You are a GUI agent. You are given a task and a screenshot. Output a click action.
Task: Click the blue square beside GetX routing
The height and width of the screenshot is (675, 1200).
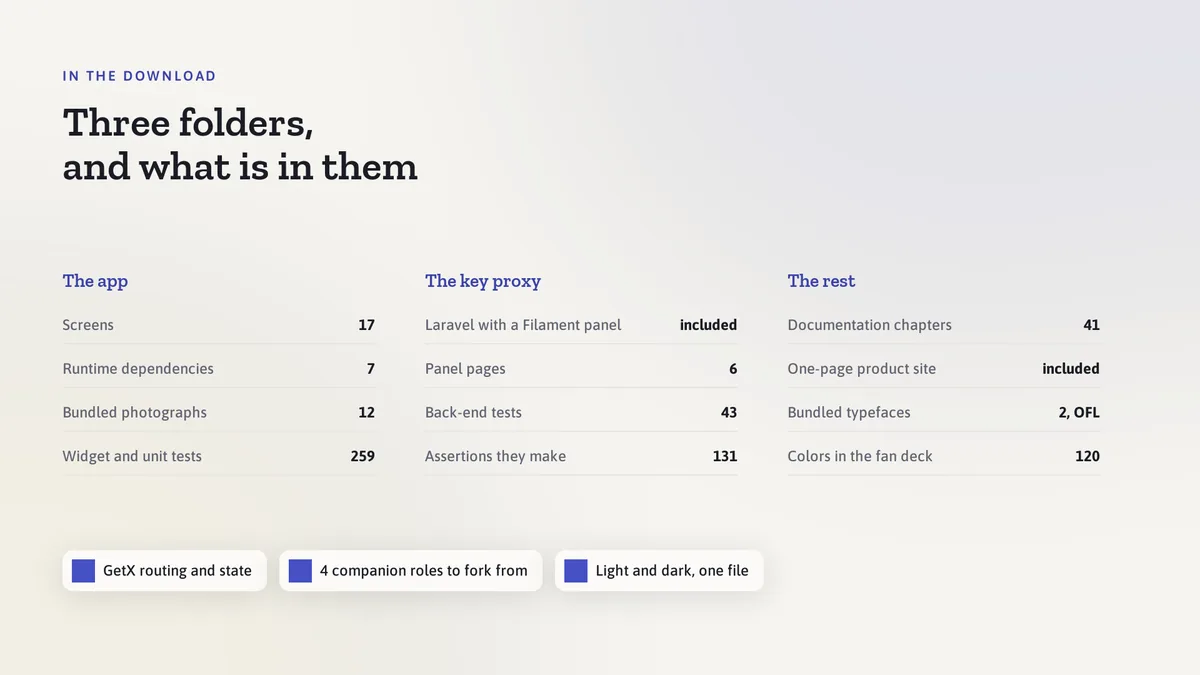83,571
